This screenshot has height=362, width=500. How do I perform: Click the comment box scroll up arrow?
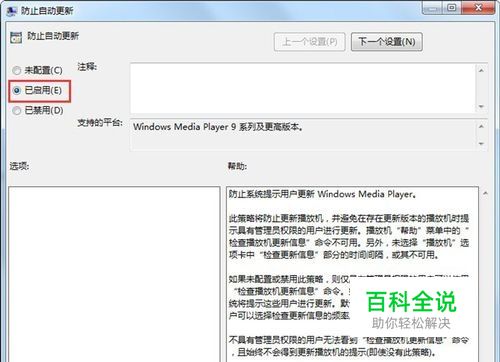(x=481, y=70)
